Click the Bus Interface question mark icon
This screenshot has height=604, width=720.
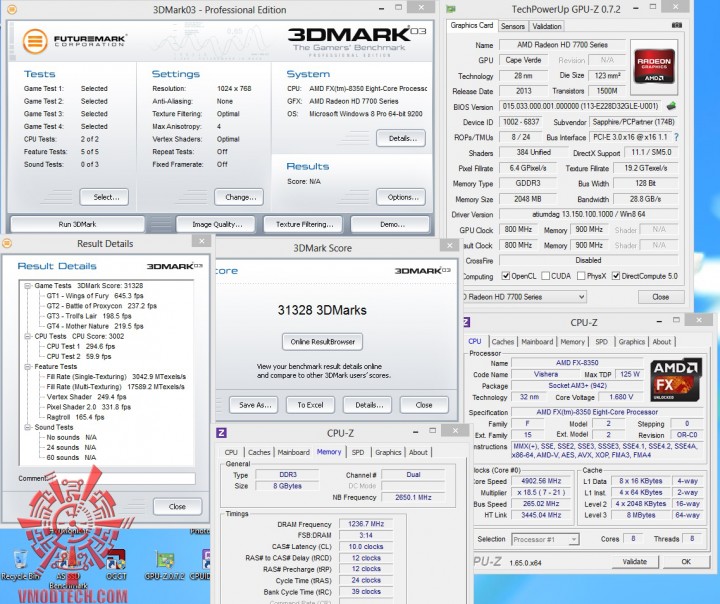pyautogui.click(x=676, y=137)
